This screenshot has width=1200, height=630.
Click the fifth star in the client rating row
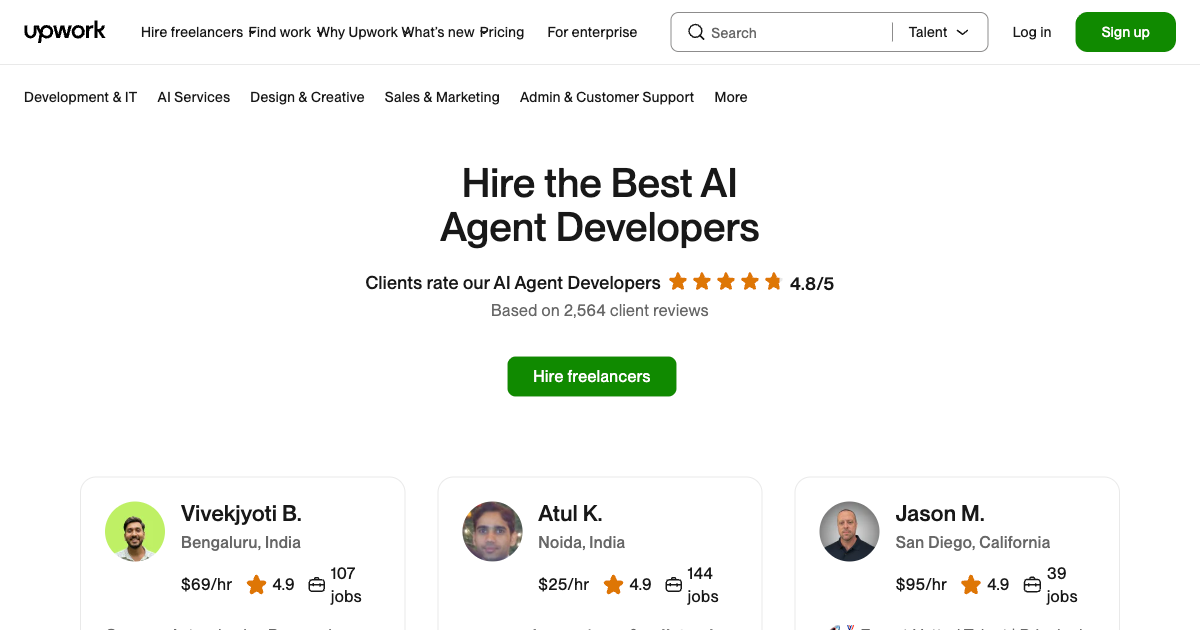(773, 281)
